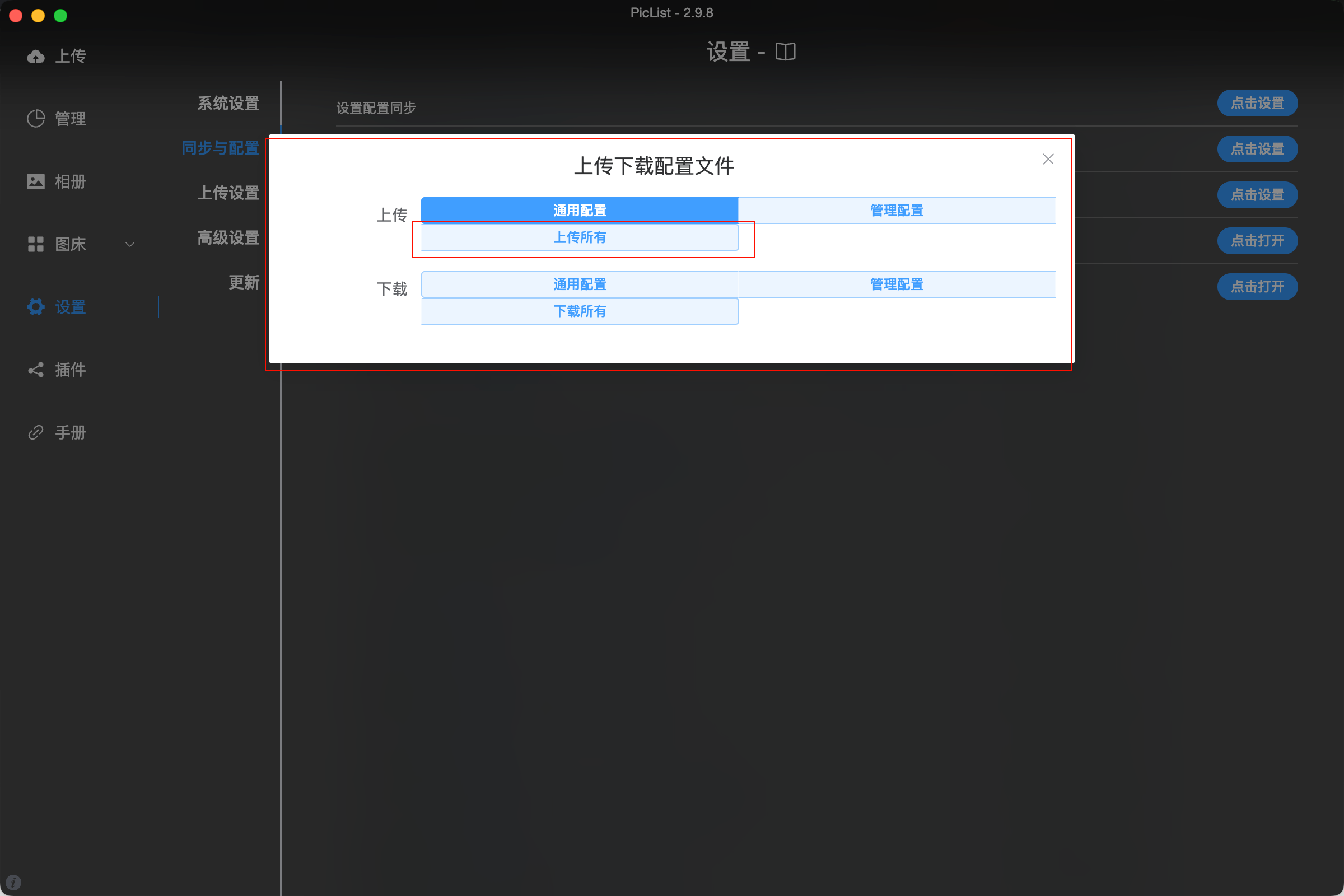Viewport: 1344px width, 896px height.
Task: Open the plugins share icon
Action: click(x=35, y=370)
